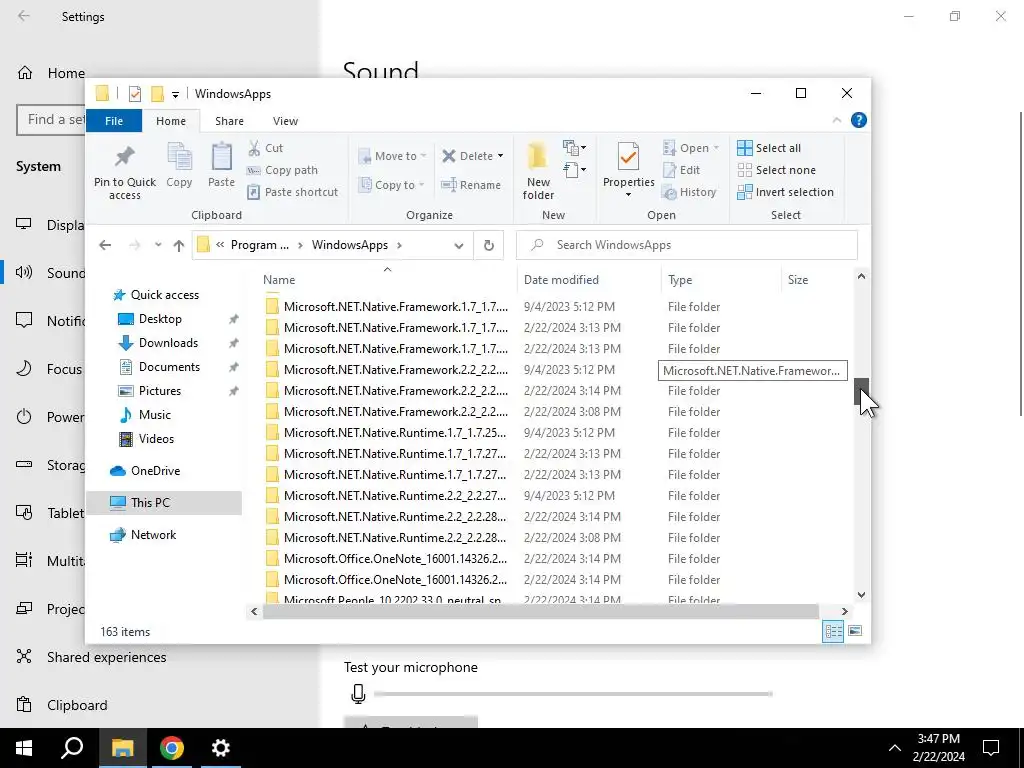The width and height of the screenshot is (1024, 768).
Task: Click Explorer Back navigation arrow
Action: (105, 246)
